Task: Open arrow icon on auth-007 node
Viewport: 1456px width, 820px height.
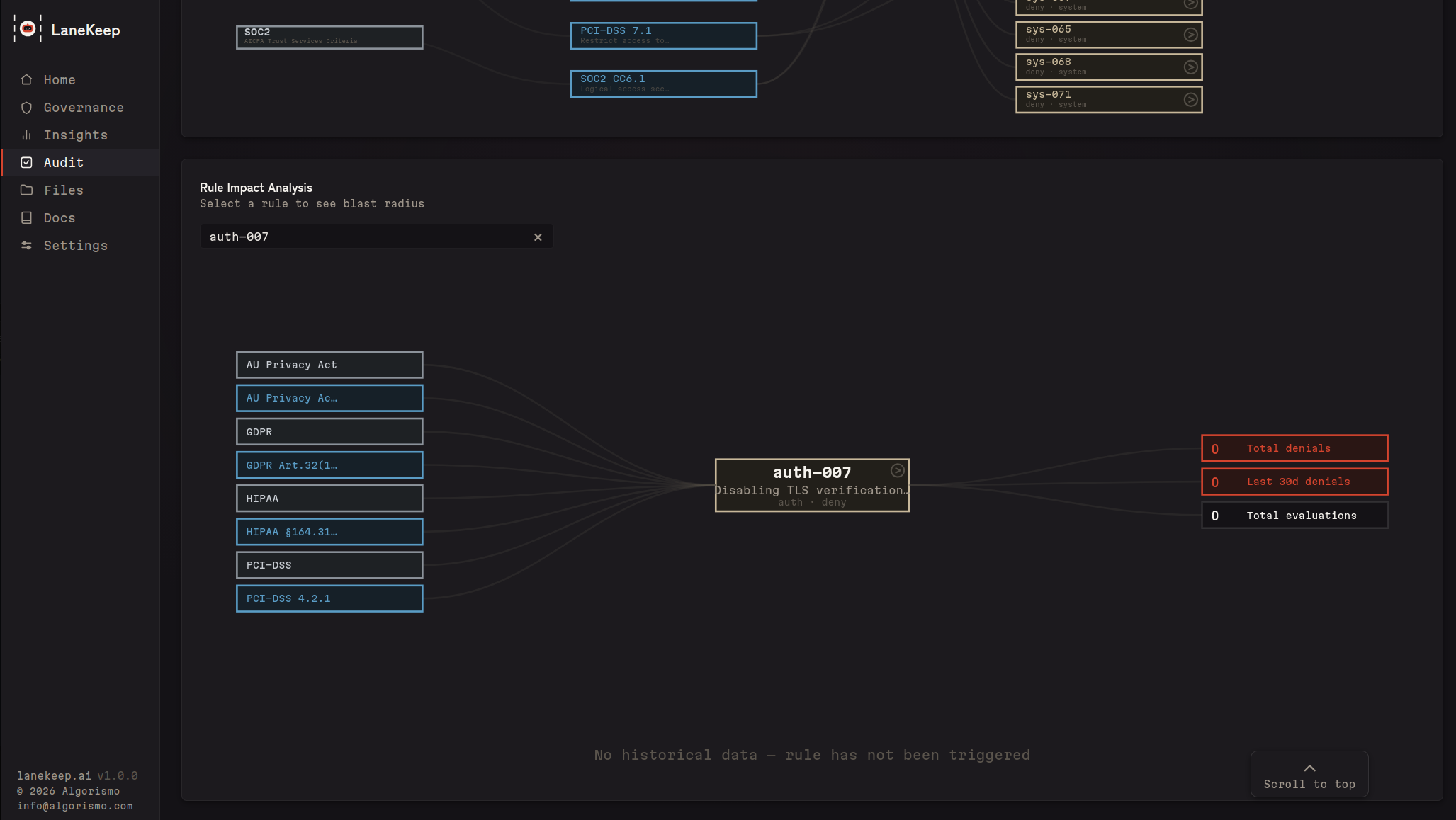Action: pos(897,471)
